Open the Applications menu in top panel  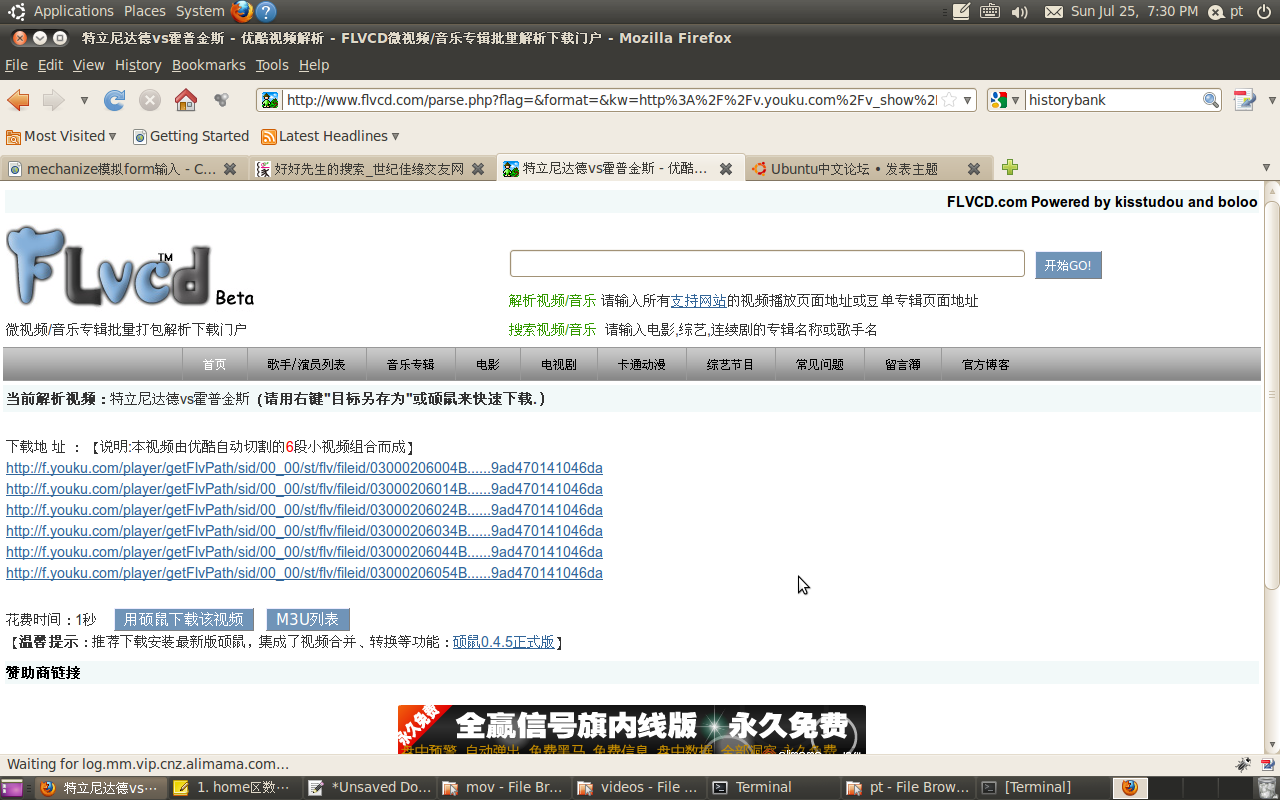point(74,11)
